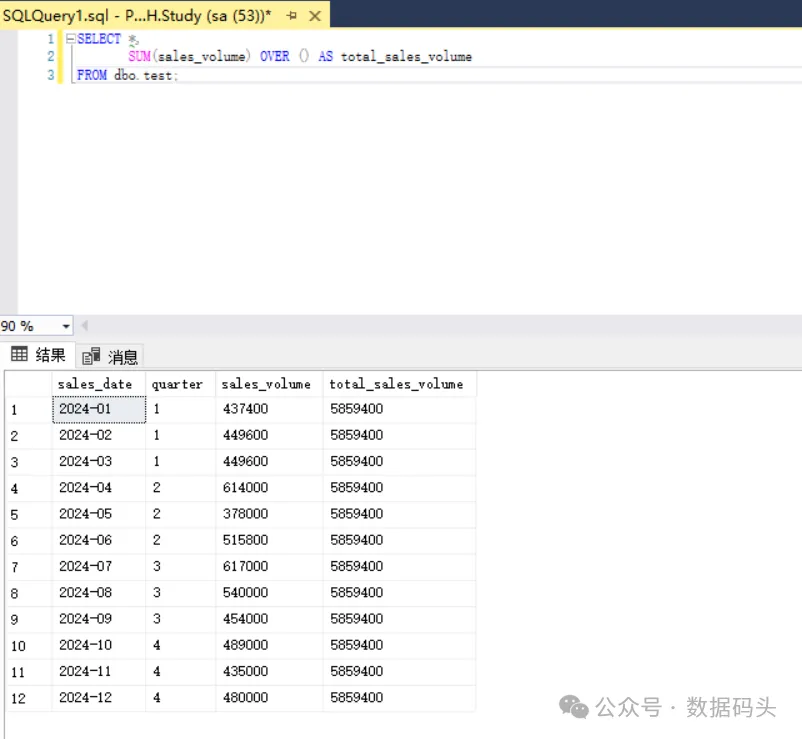The height and width of the screenshot is (739, 802).
Task: Select sales_volume value 437400
Action: pos(269,409)
